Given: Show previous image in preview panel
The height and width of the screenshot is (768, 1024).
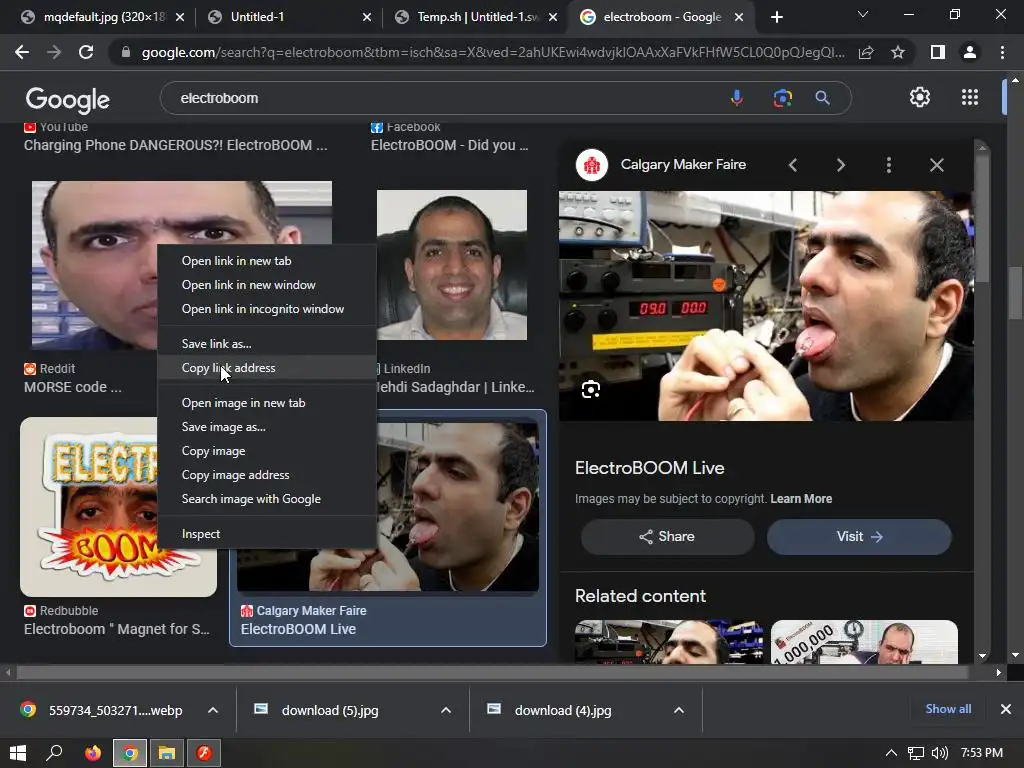Looking at the screenshot, I should (793, 165).
